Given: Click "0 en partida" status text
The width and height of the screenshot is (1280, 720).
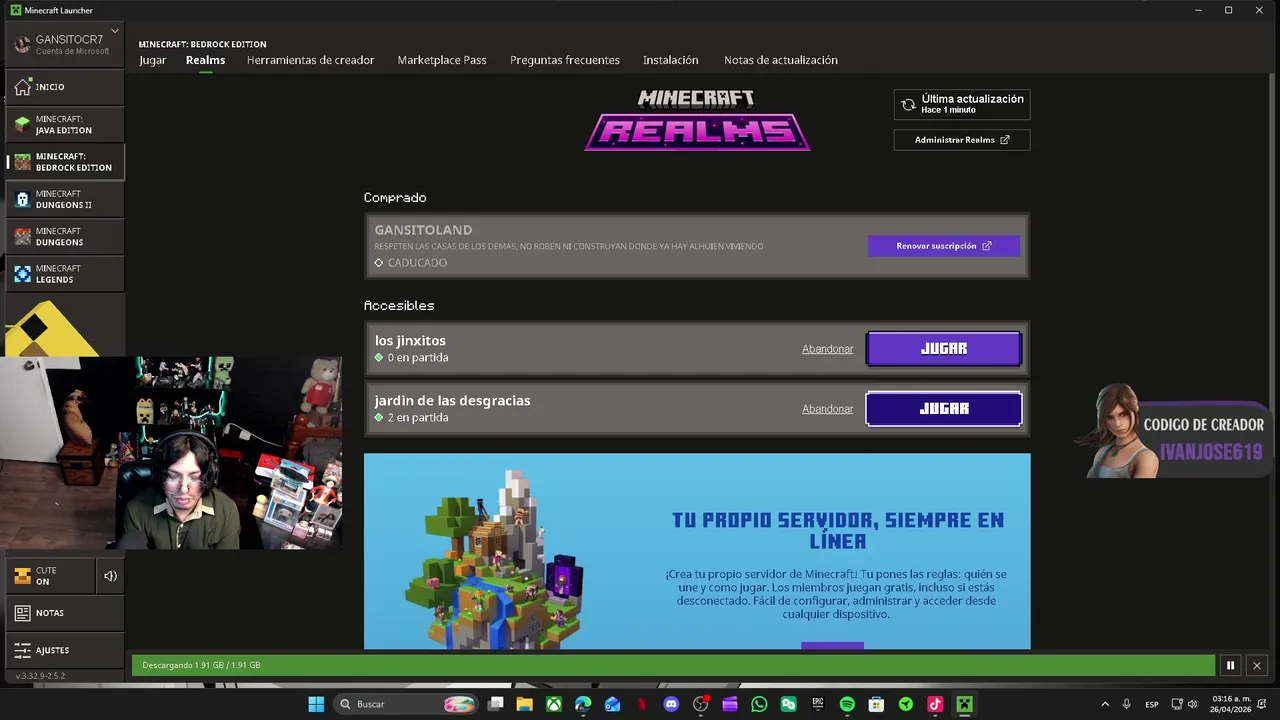Looking at the screenshot, I should click(x=418, y=358).
